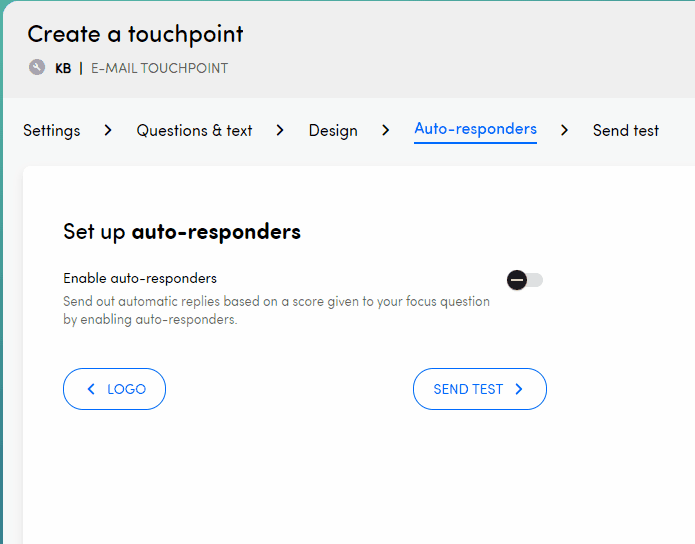The height and width of the screenshot is (544, 695).
Task: Click the chevron after Auto-responders step
Action: click(x=565, y=130)
